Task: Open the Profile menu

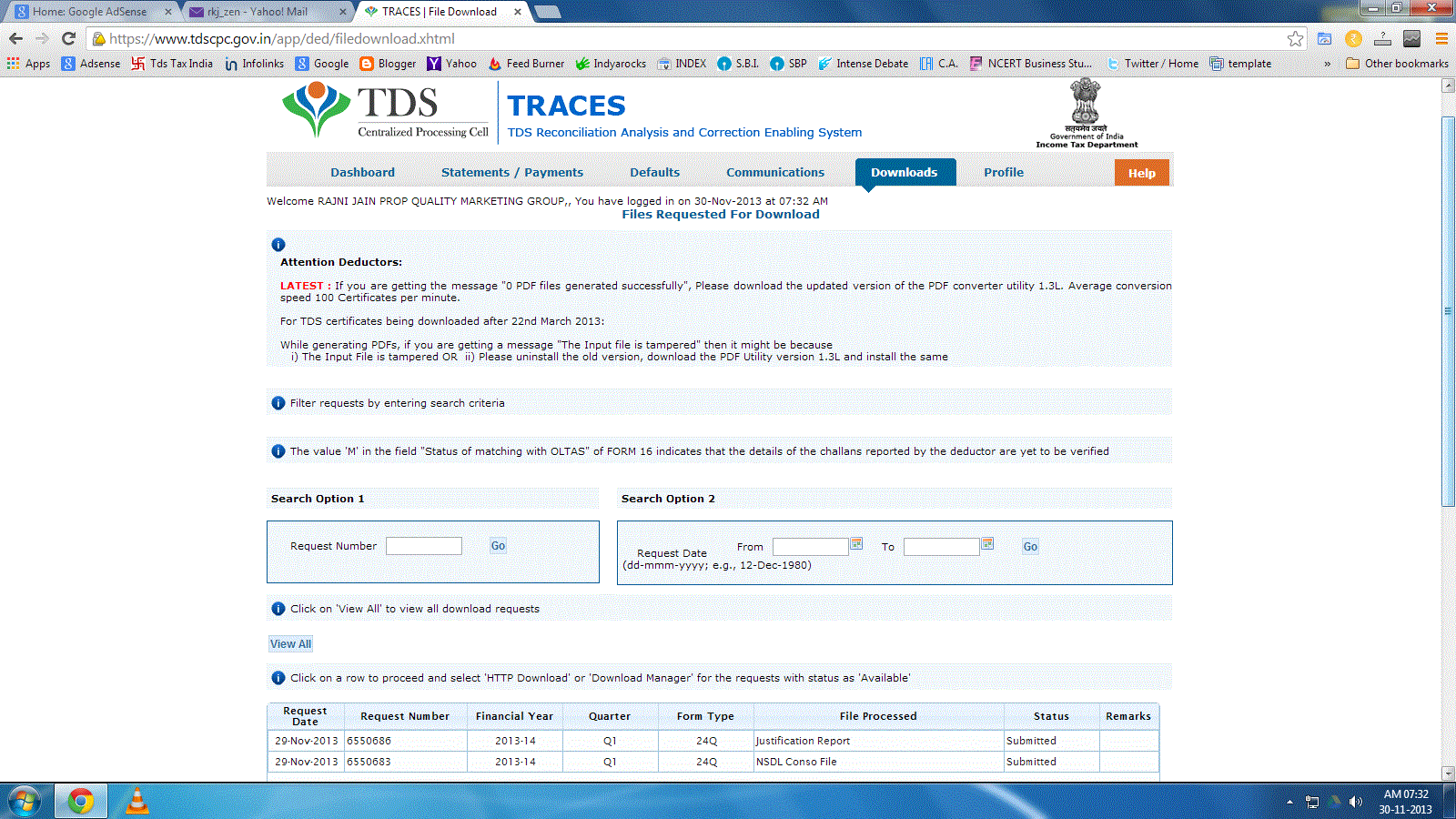Action: 1004,172
